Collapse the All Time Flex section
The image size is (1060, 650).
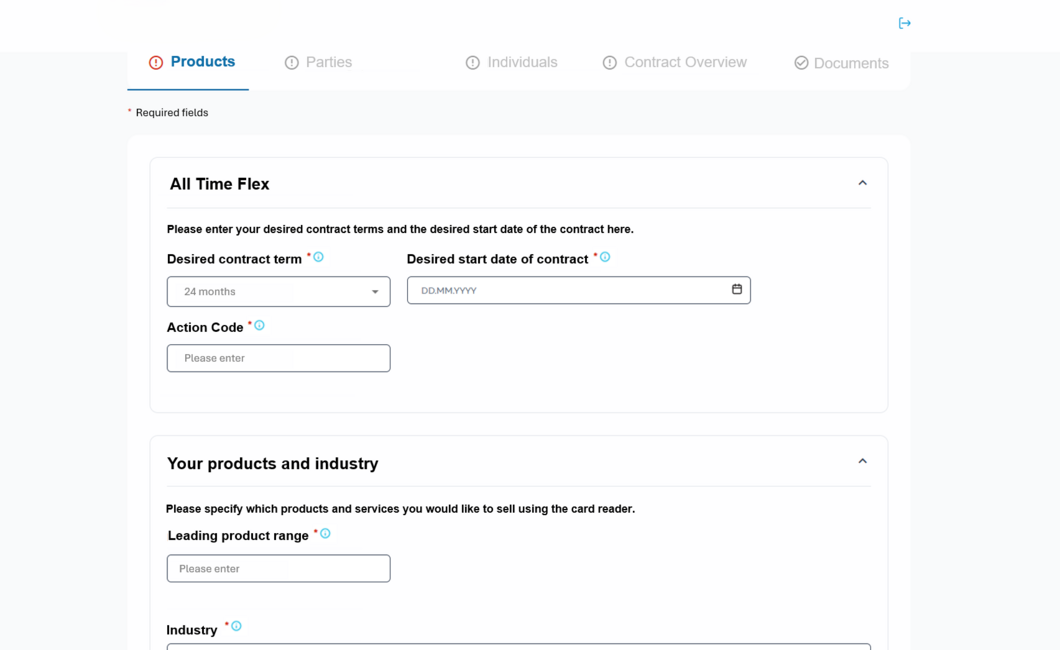point(862,183)
